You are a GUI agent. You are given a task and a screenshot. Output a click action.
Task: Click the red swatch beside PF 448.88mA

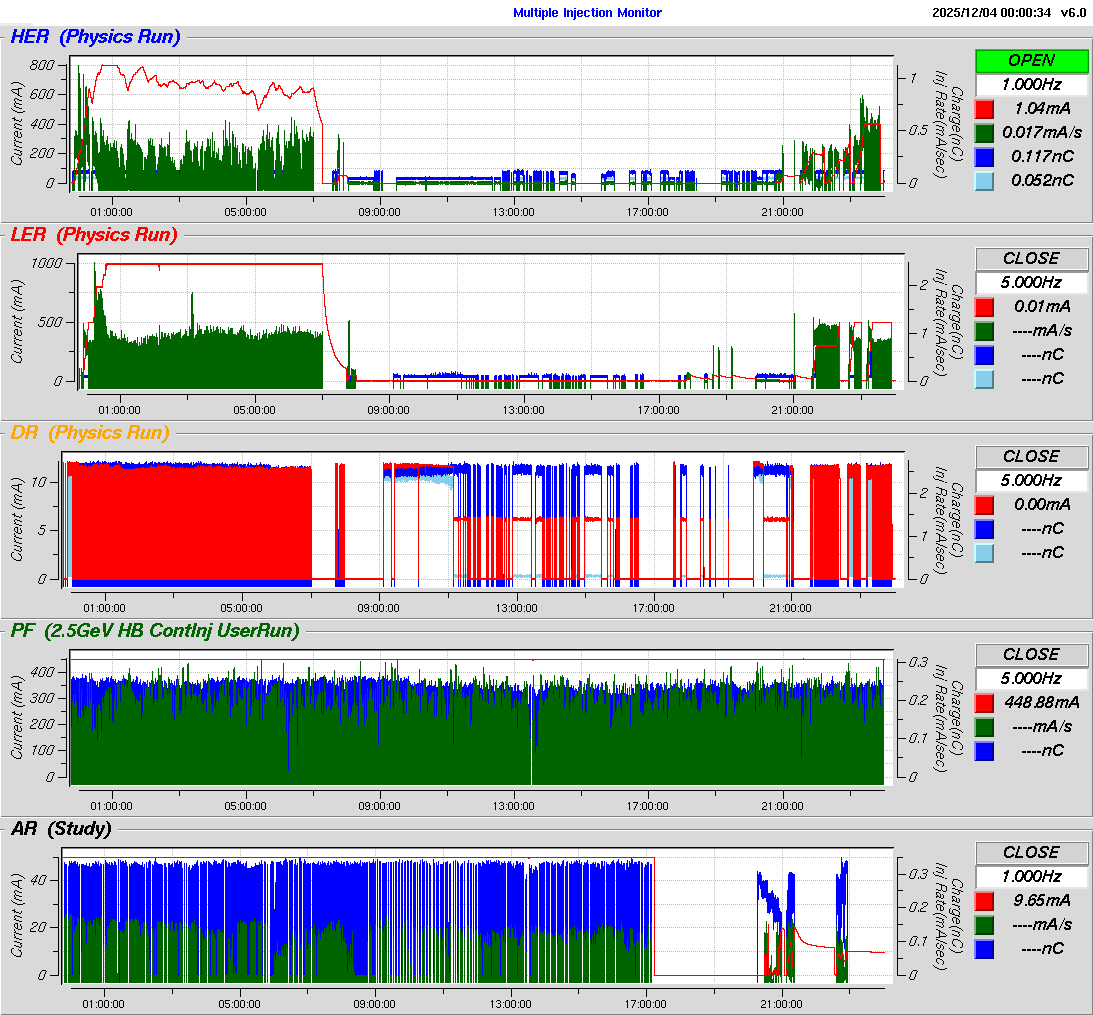pos(985,703)
